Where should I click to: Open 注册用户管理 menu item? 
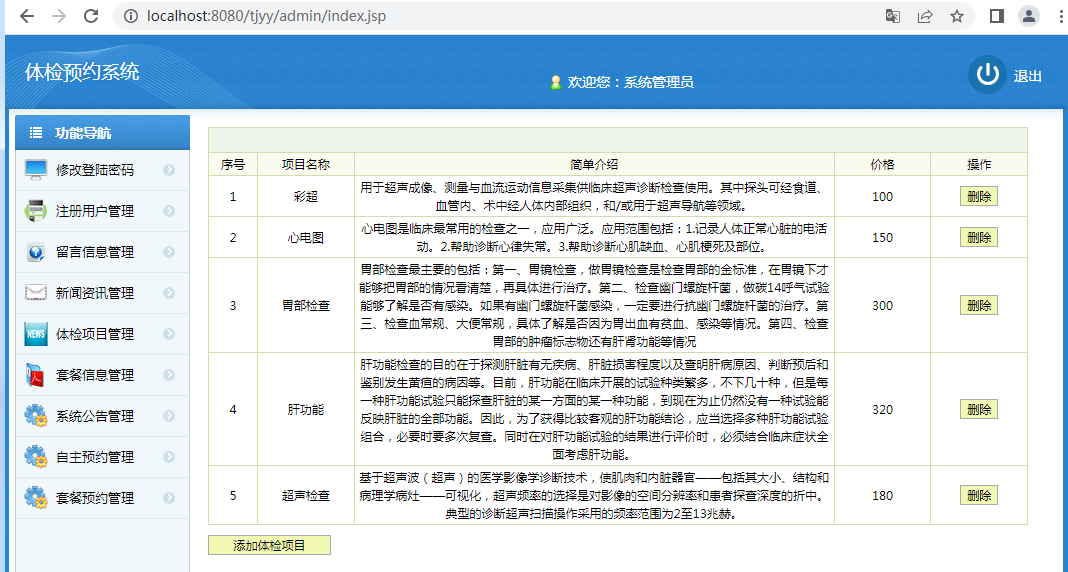tap(102, 211)
